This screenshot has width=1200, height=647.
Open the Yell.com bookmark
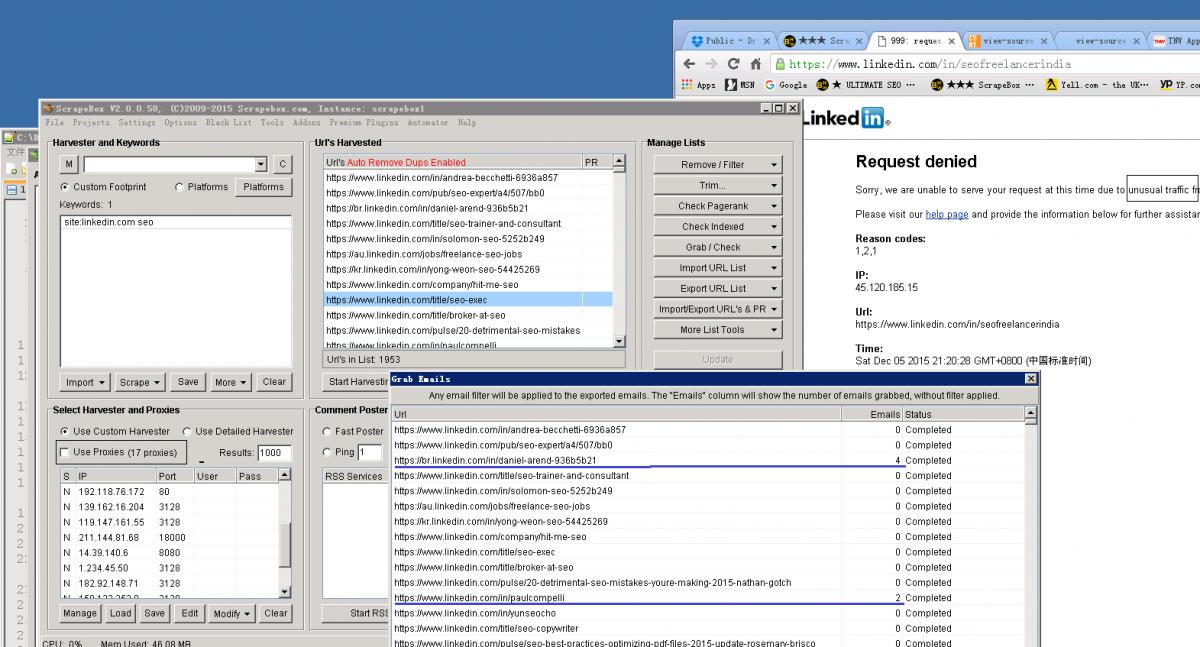click(1097, 85)
